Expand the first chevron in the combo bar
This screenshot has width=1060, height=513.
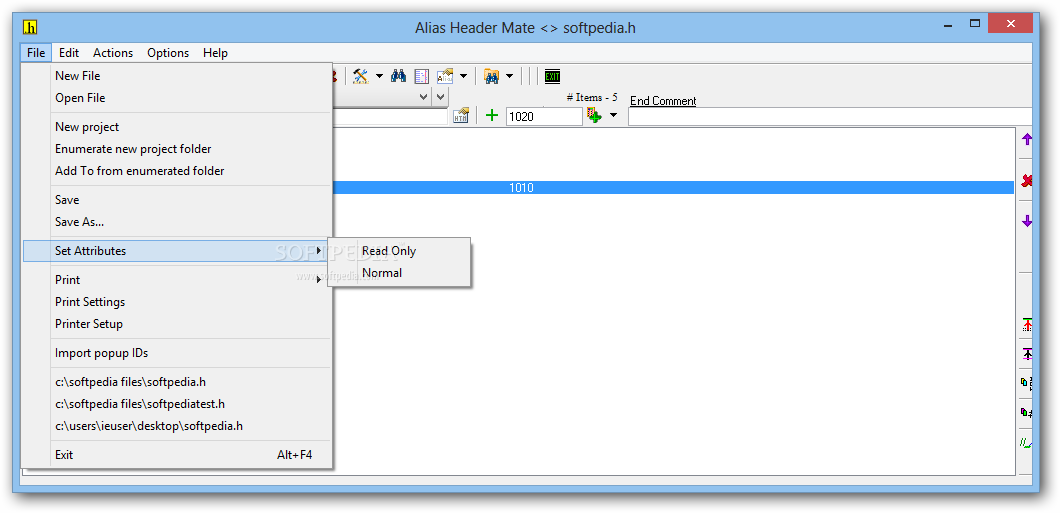tap(424, 97)
